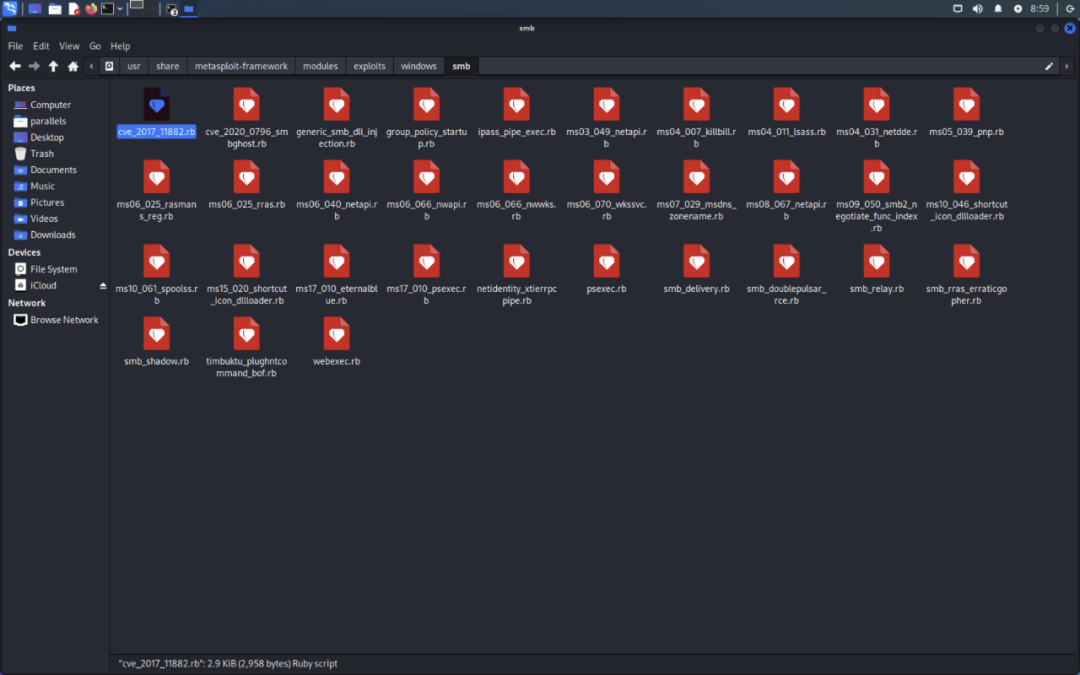Viewport: 1080px width, 675px height.
Task: Select the ms06_040_netapi.rb file icon
Action: (x=337, y=177)
